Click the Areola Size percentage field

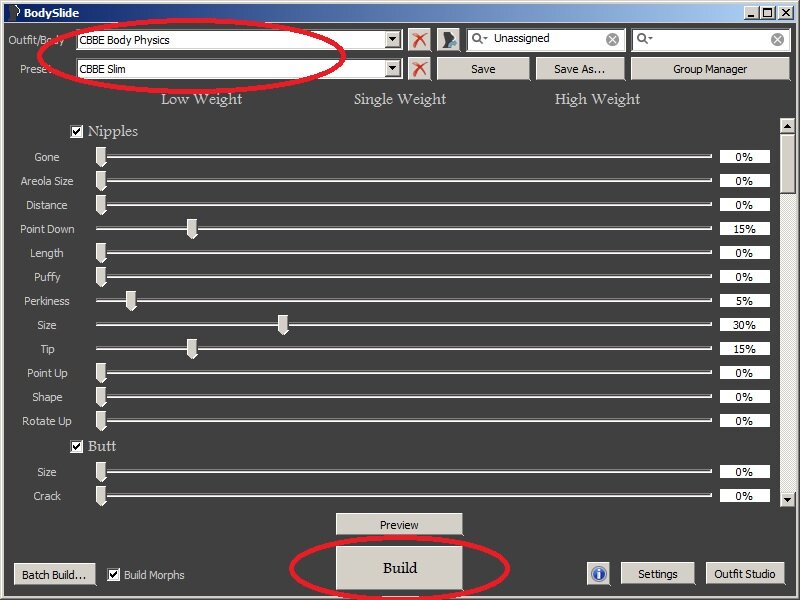[x=744, y=181]
